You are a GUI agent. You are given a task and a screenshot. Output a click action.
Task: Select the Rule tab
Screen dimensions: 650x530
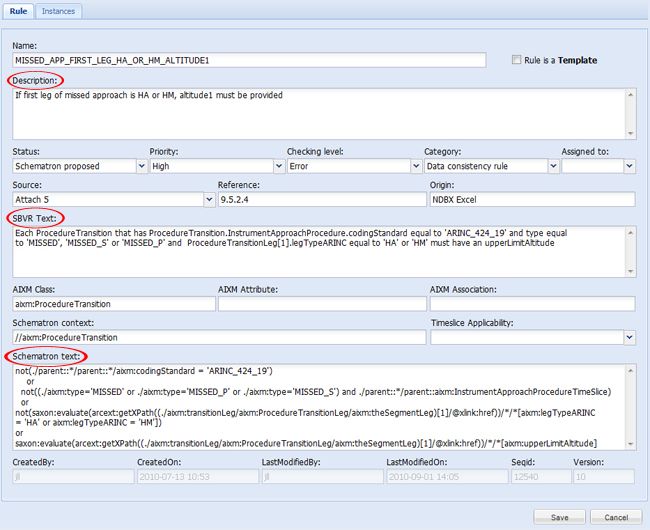(18, 11)
